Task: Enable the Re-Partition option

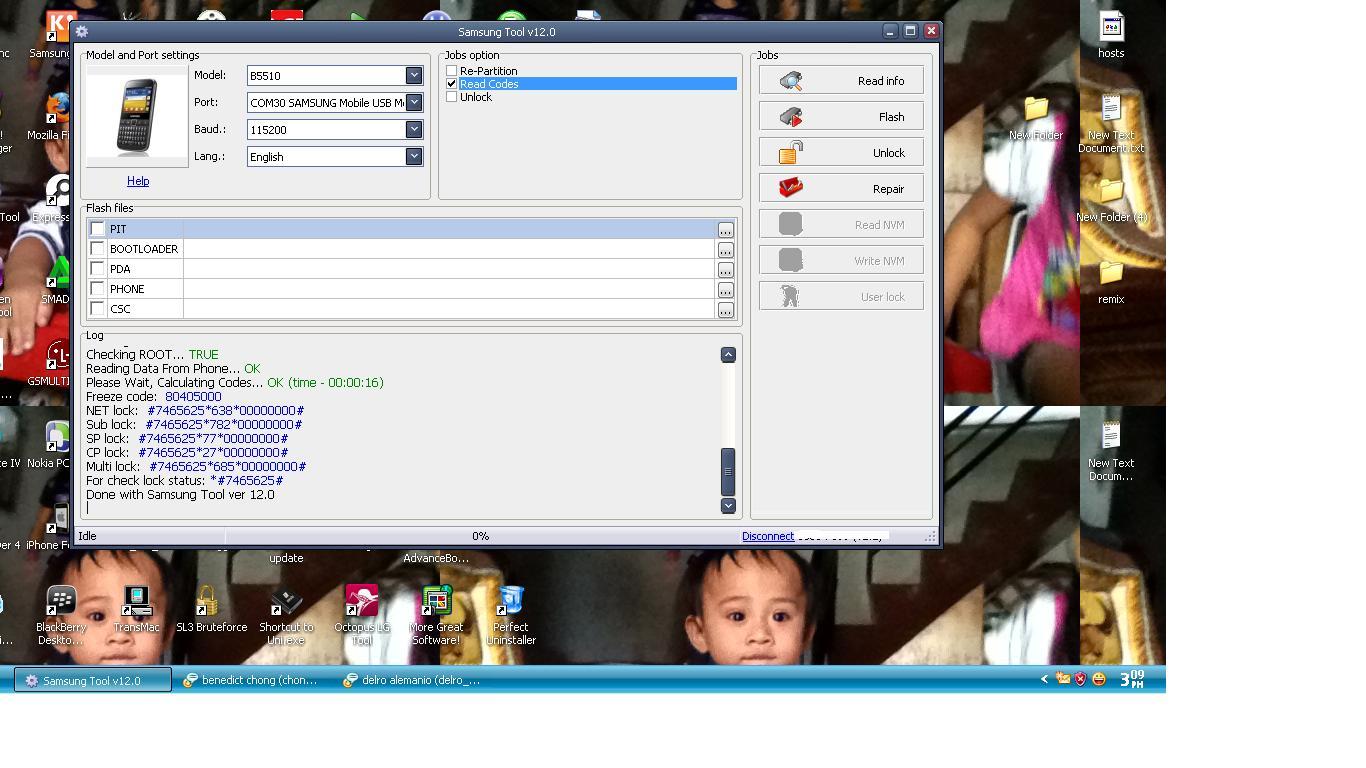Action: coord(452,71)
